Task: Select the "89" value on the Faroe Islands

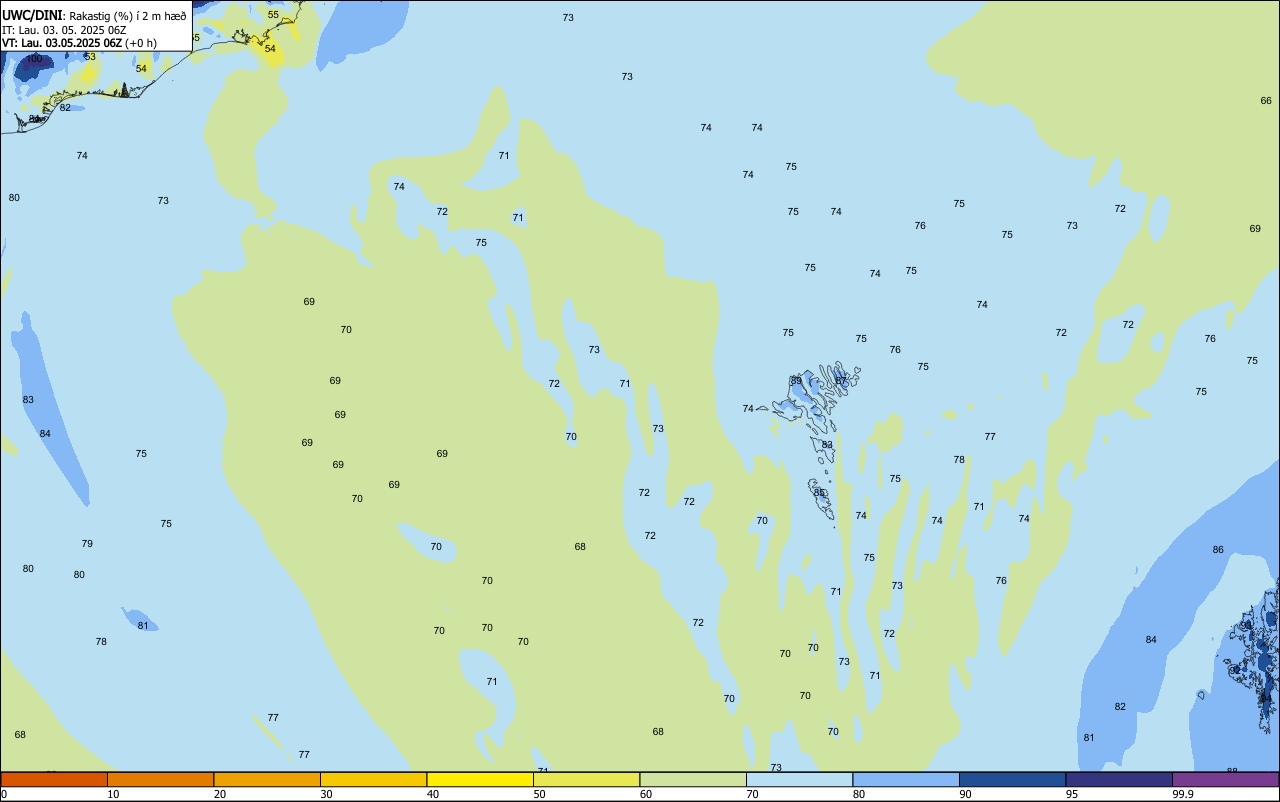Action: (796, 381)
